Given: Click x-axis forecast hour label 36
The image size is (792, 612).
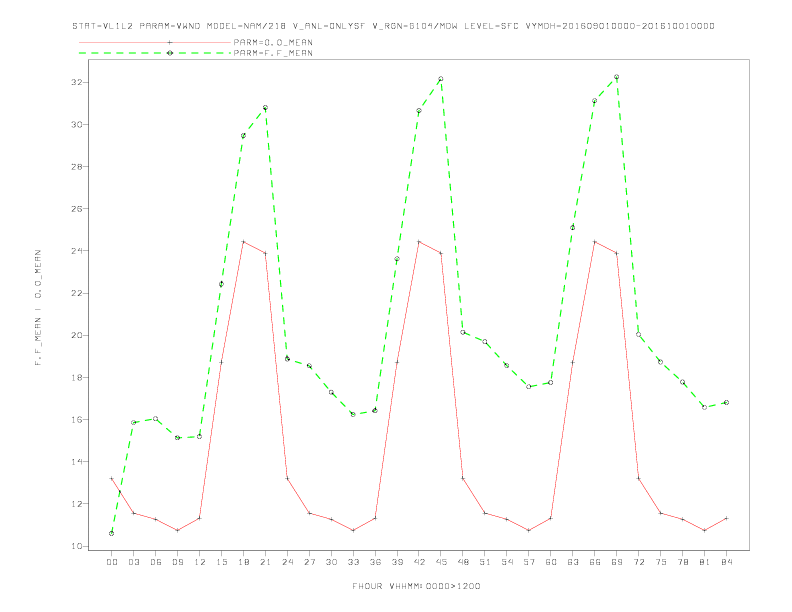Looking at the screenshot, I should coord(375,562).
